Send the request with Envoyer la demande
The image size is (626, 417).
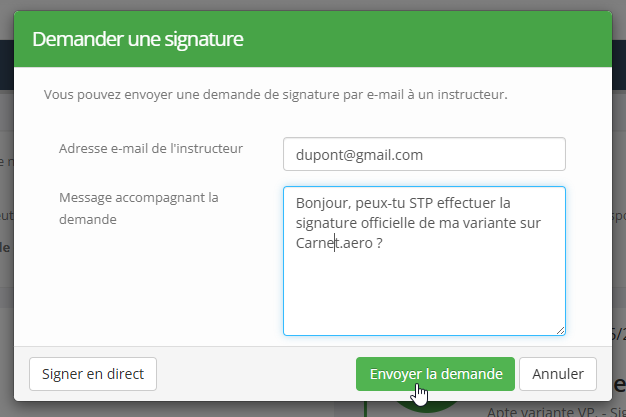435,374
